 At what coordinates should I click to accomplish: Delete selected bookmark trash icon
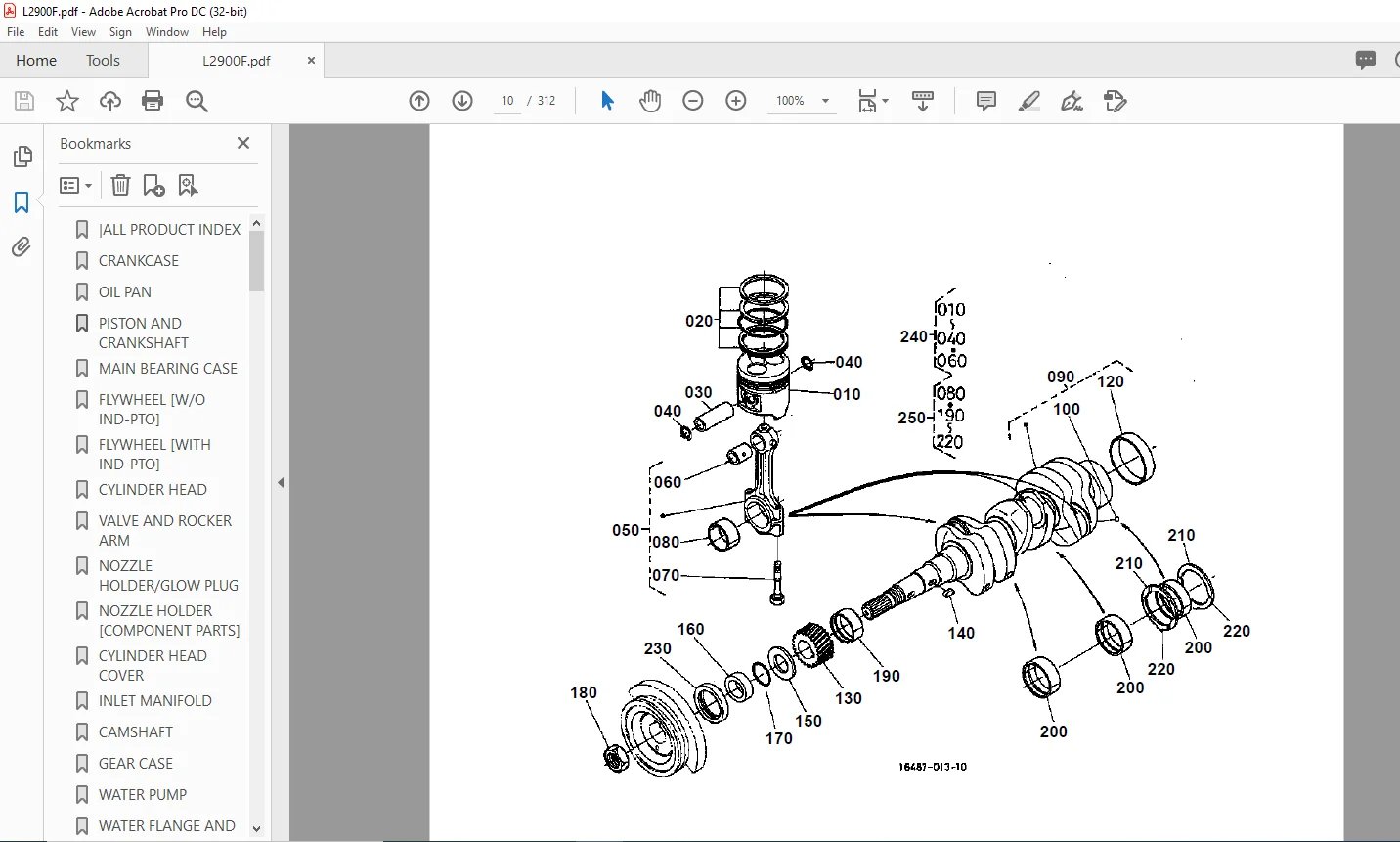(x=120, y=185)
